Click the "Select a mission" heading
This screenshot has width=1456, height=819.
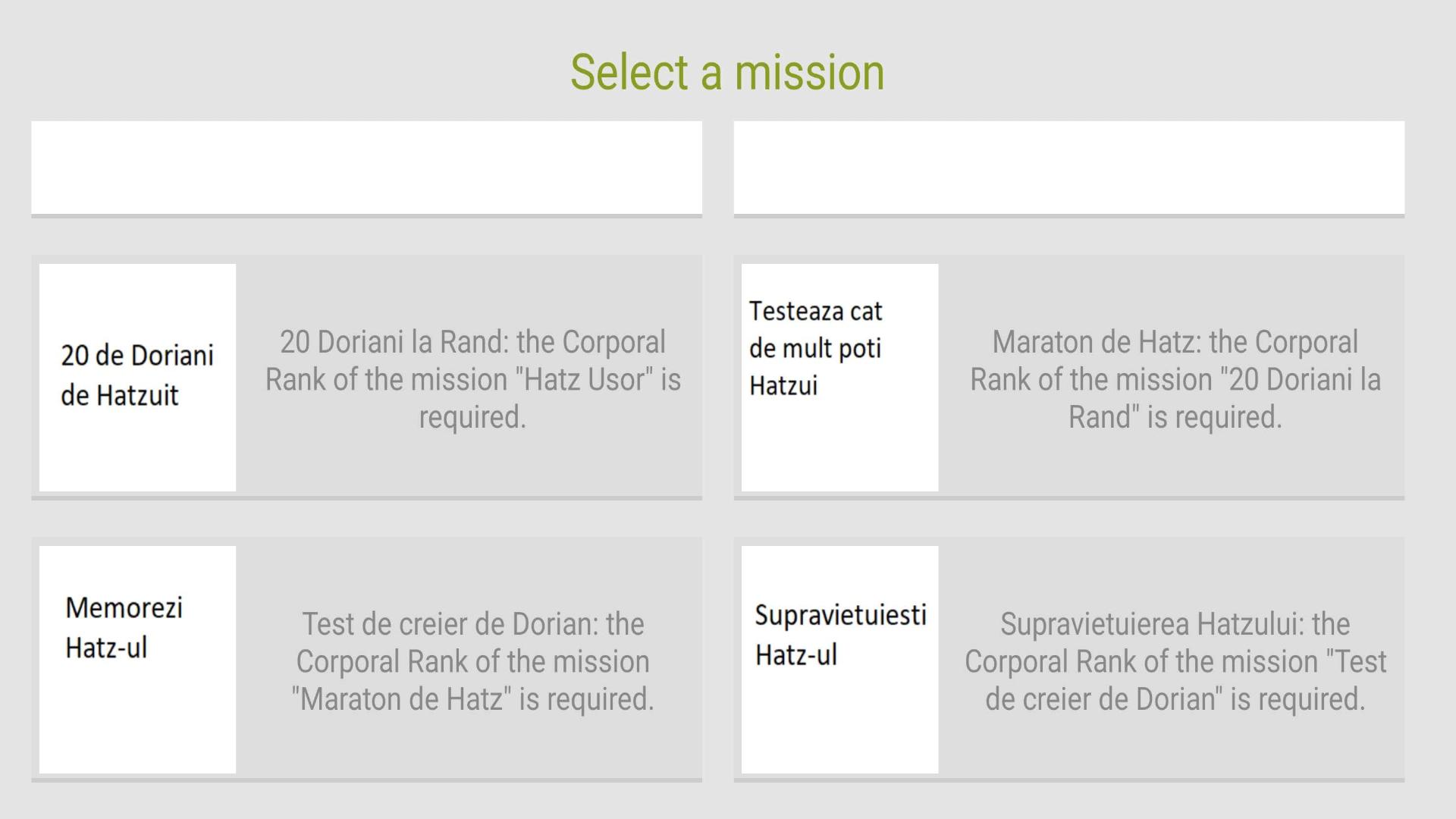click(x=727, y=73)
